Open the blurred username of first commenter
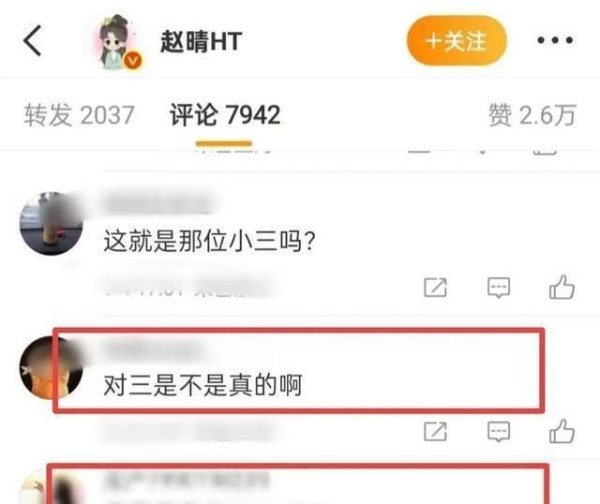This screenshot has width=600, height=504. pos(158,202)
